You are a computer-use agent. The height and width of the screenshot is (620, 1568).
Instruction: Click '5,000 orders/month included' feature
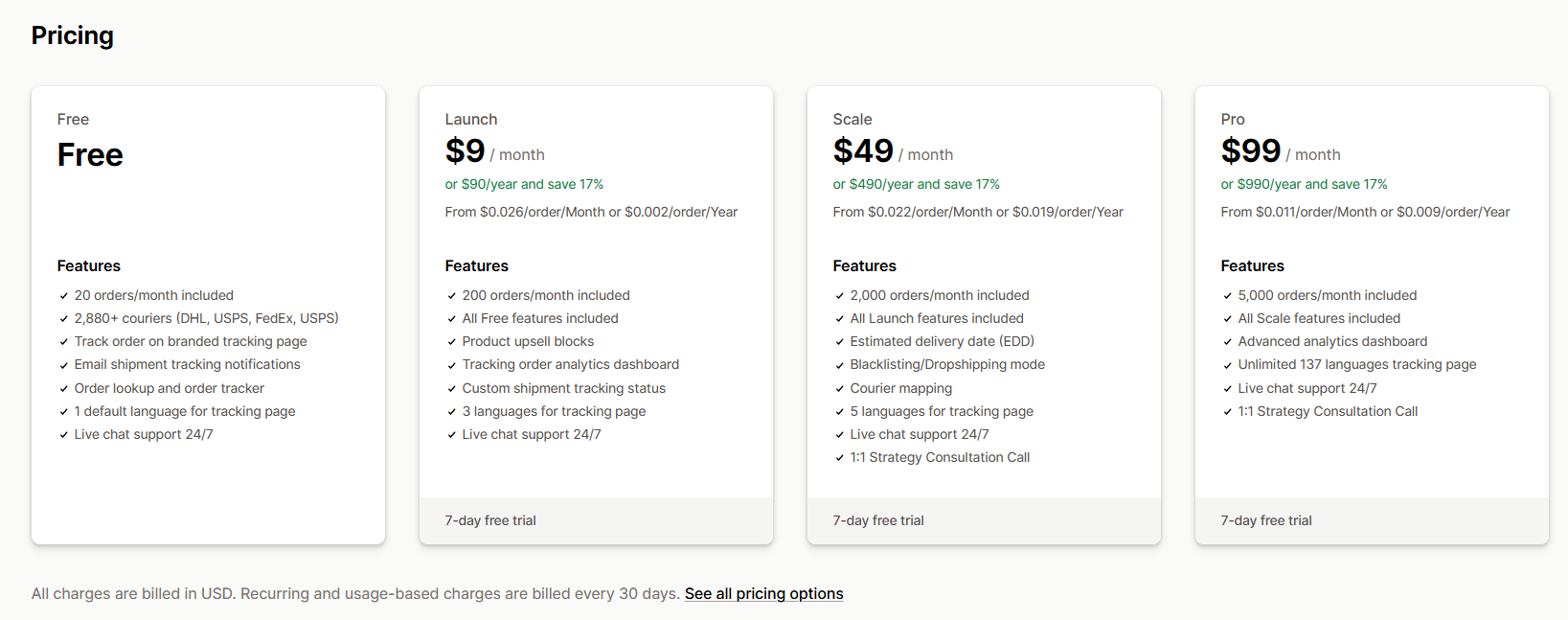[x=1328, y=295]
